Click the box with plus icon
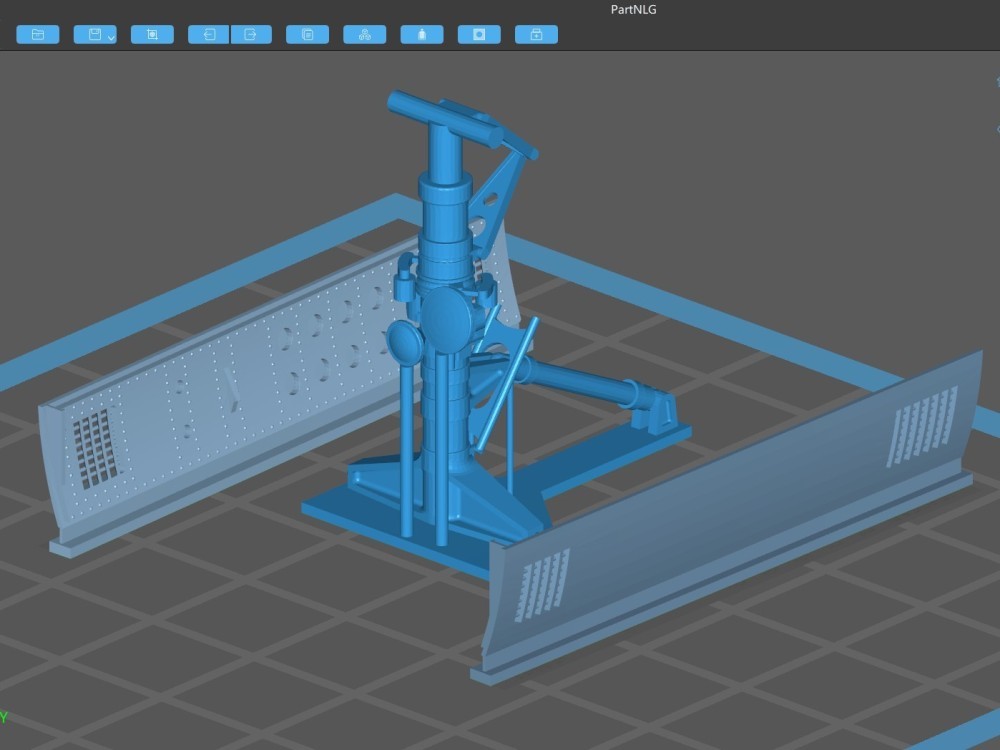Screen dimensions: 1000x750 click(x=536, y=35)
